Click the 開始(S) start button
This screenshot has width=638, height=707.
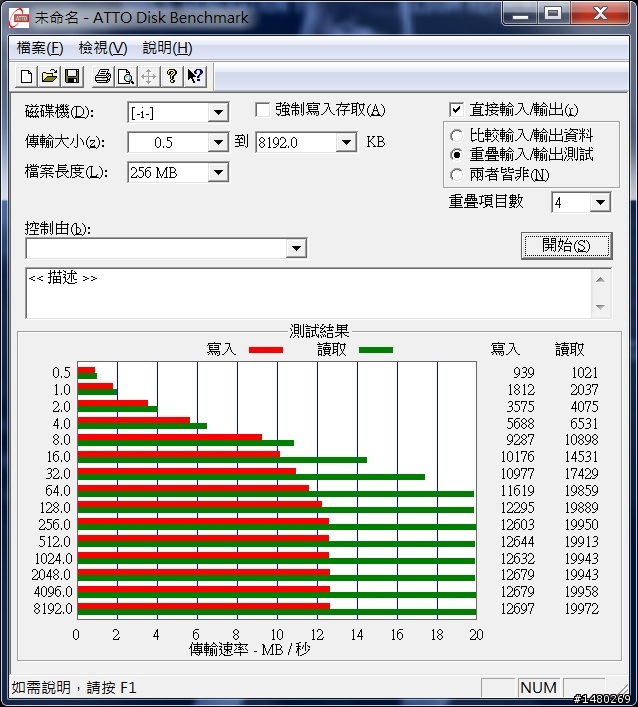[x=566, y=246]
